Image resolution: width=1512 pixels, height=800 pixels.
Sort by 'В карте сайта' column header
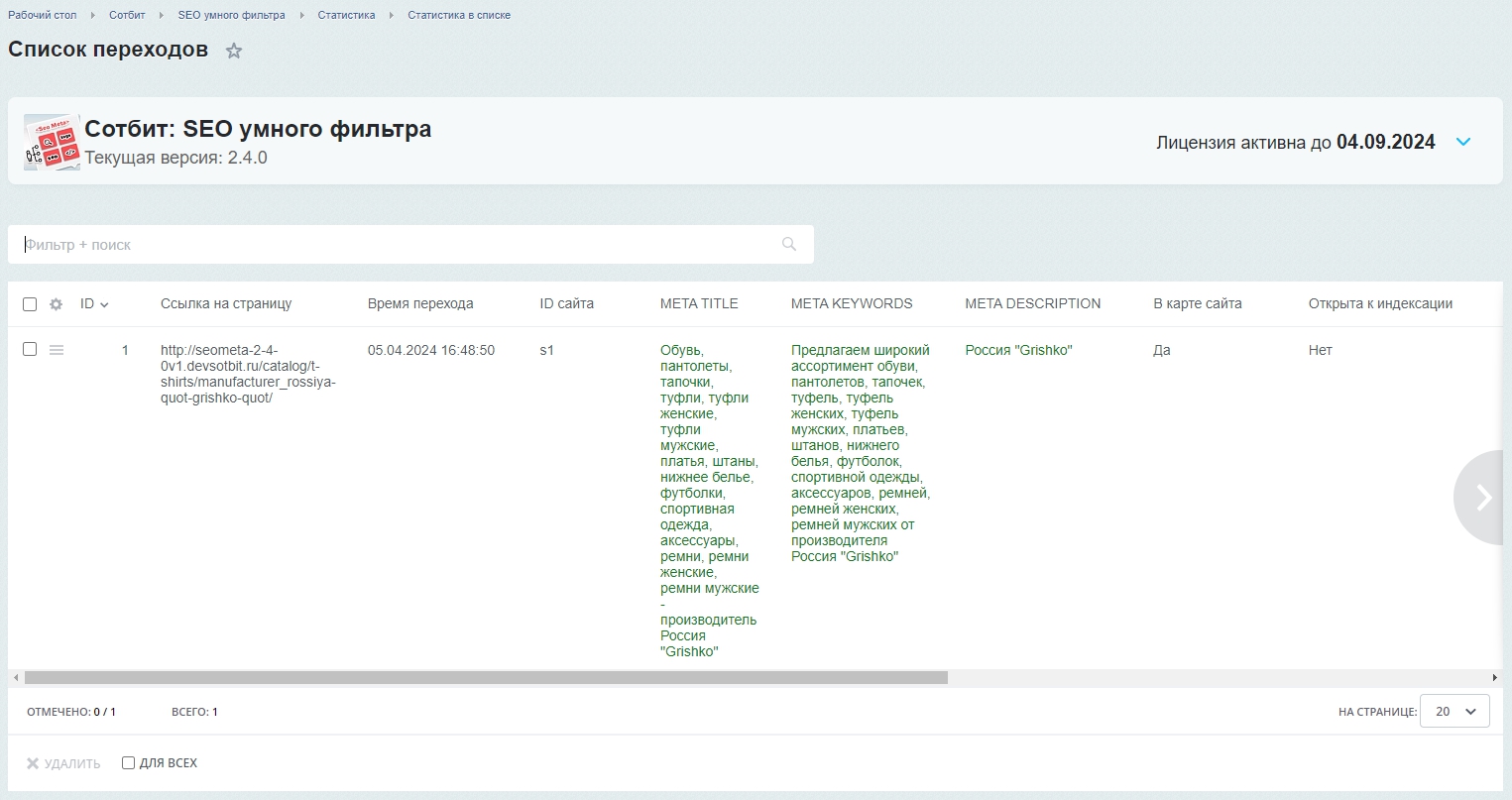[1198, 304]
